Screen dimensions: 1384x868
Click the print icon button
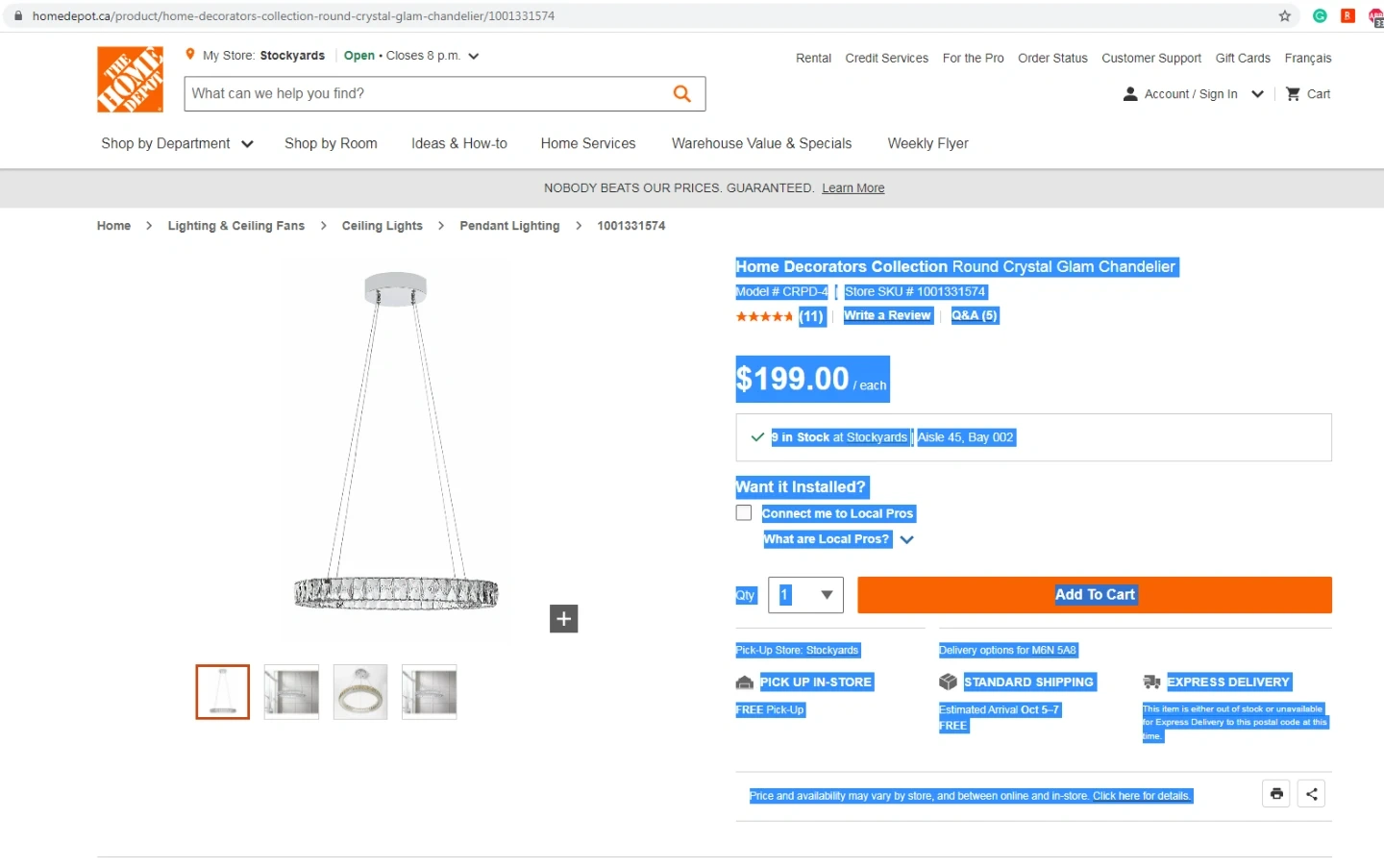[x=1275, y=794]
